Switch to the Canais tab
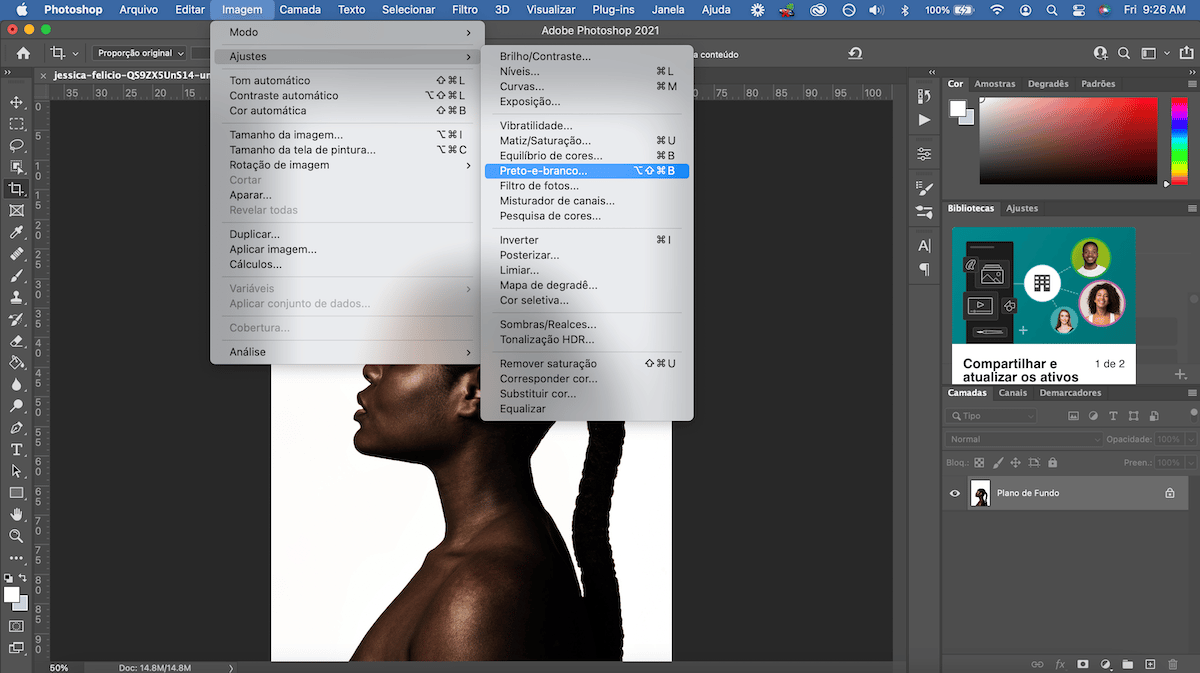Screen dimensions: 1200x673 pos(1013,393)
